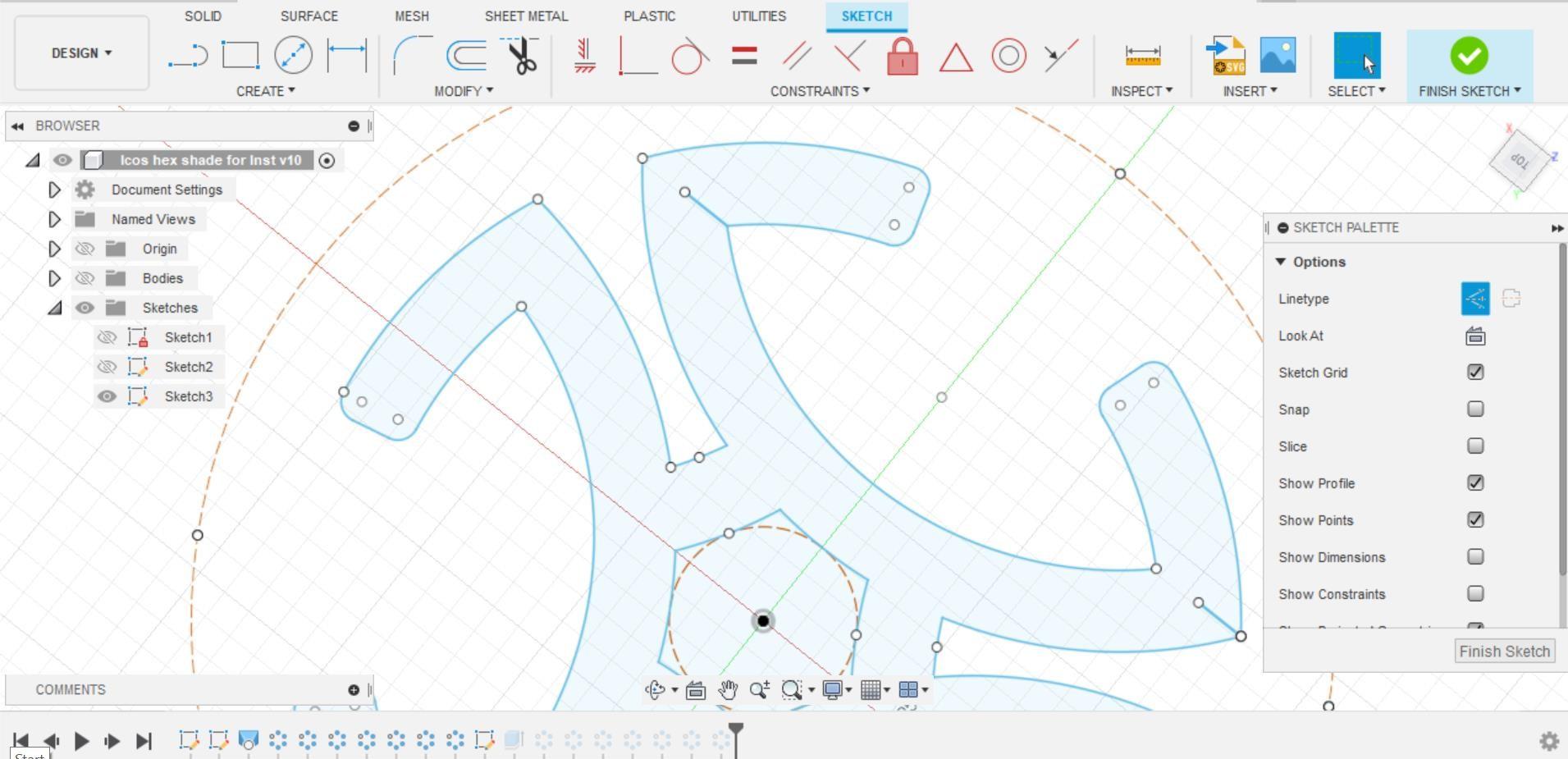Switch to the PLASTIC tab
1568x759 pixels.
click(649, 16)
